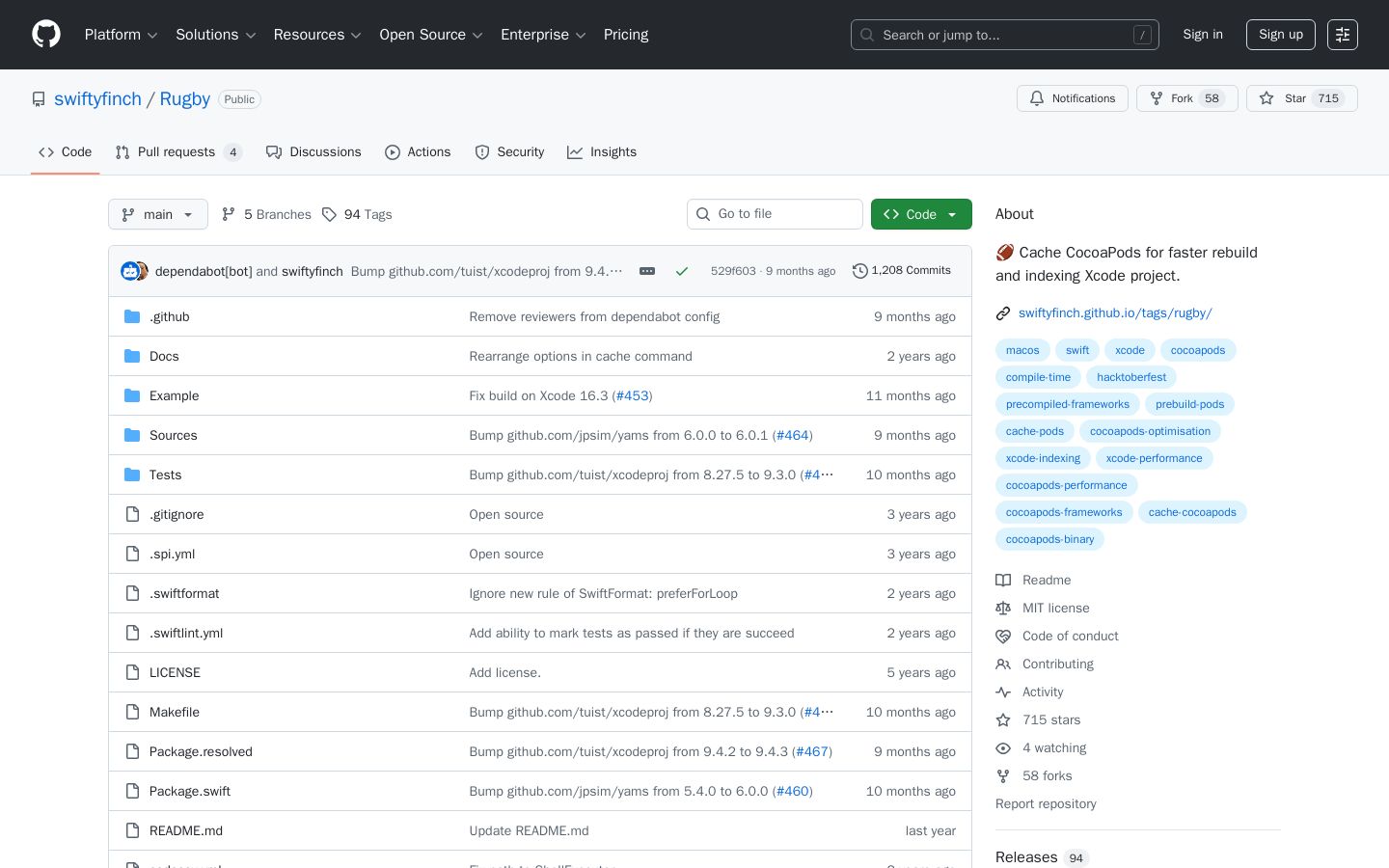The width and height of the screenshot is (1389, 868).
Task: Click dependabot avatar in latest commit
Action: coord(129,271)
